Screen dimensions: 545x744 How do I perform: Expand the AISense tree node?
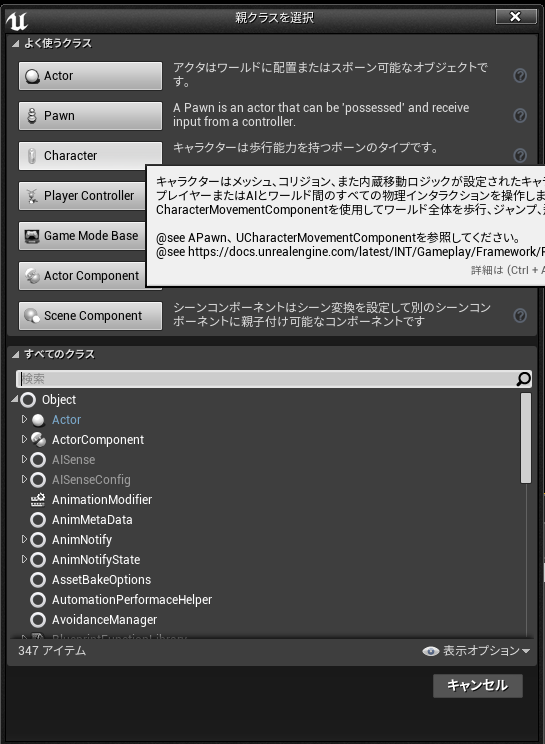(x=24, y=459)
